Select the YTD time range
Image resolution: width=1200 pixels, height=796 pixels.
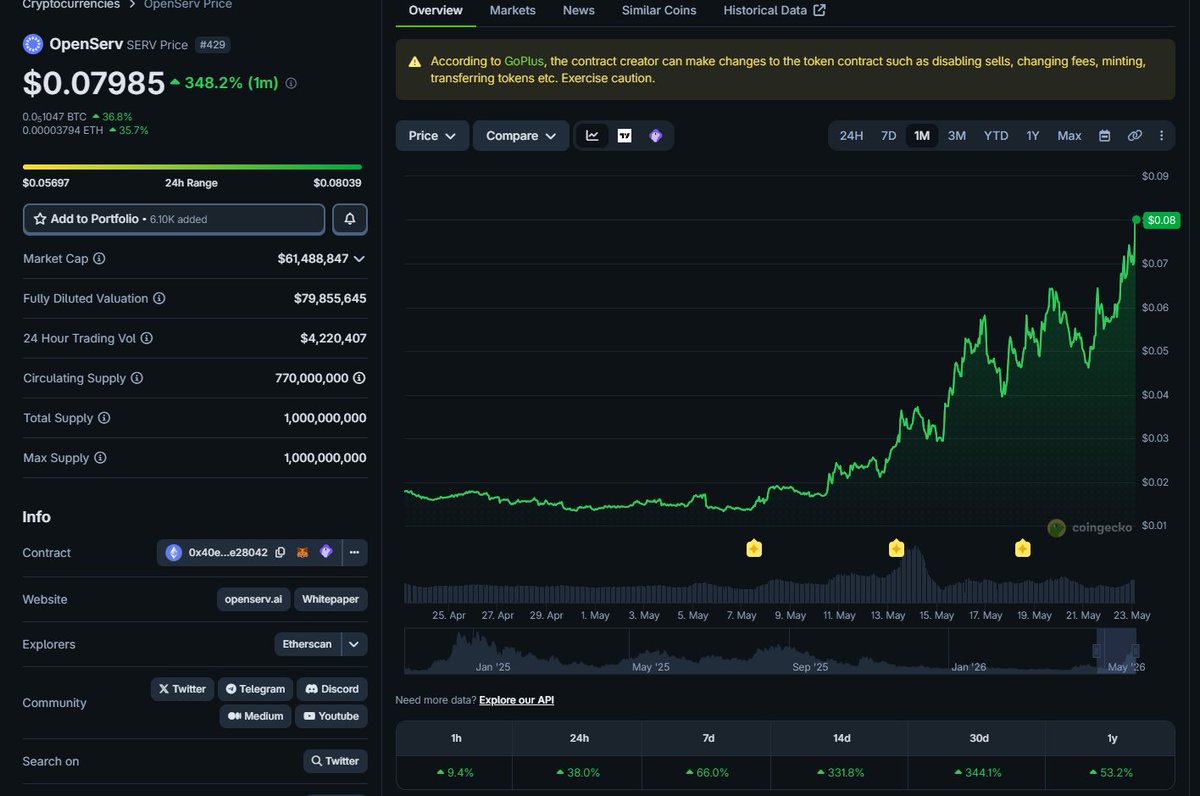996,135
